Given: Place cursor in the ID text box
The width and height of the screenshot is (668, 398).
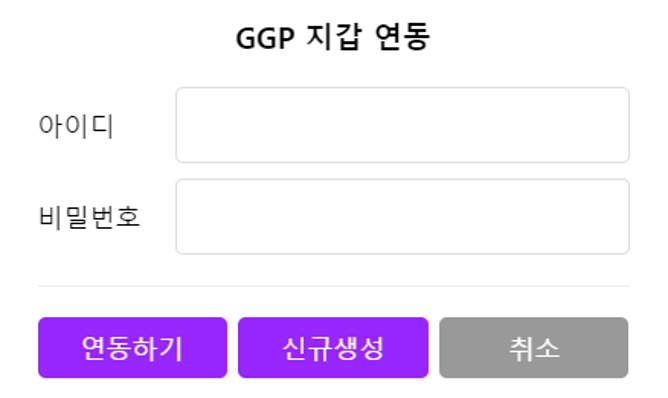Looking at the screenshot, I should point(403,125).
